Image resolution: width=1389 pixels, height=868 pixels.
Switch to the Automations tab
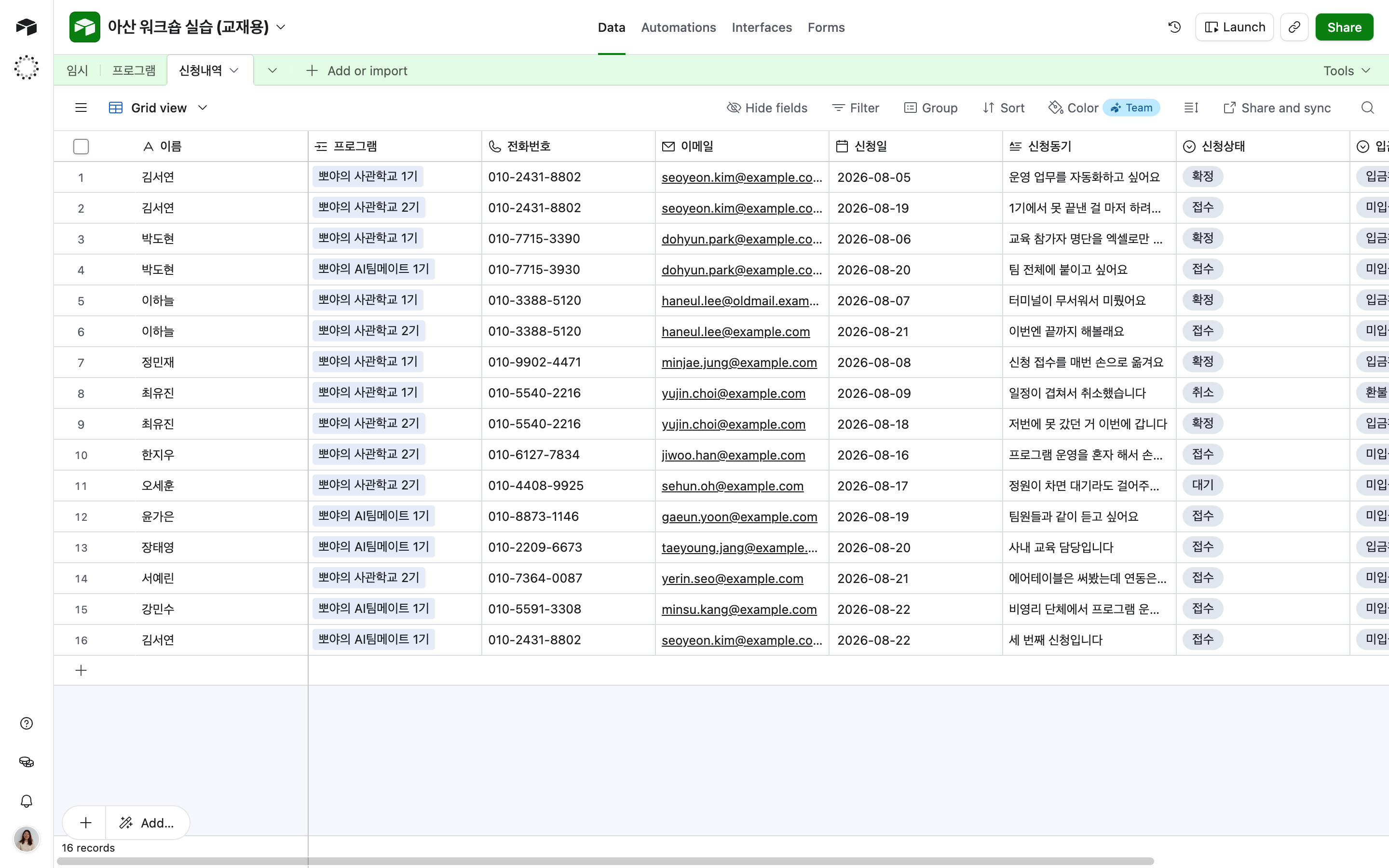pyautogui.click(x=679, y=27)
